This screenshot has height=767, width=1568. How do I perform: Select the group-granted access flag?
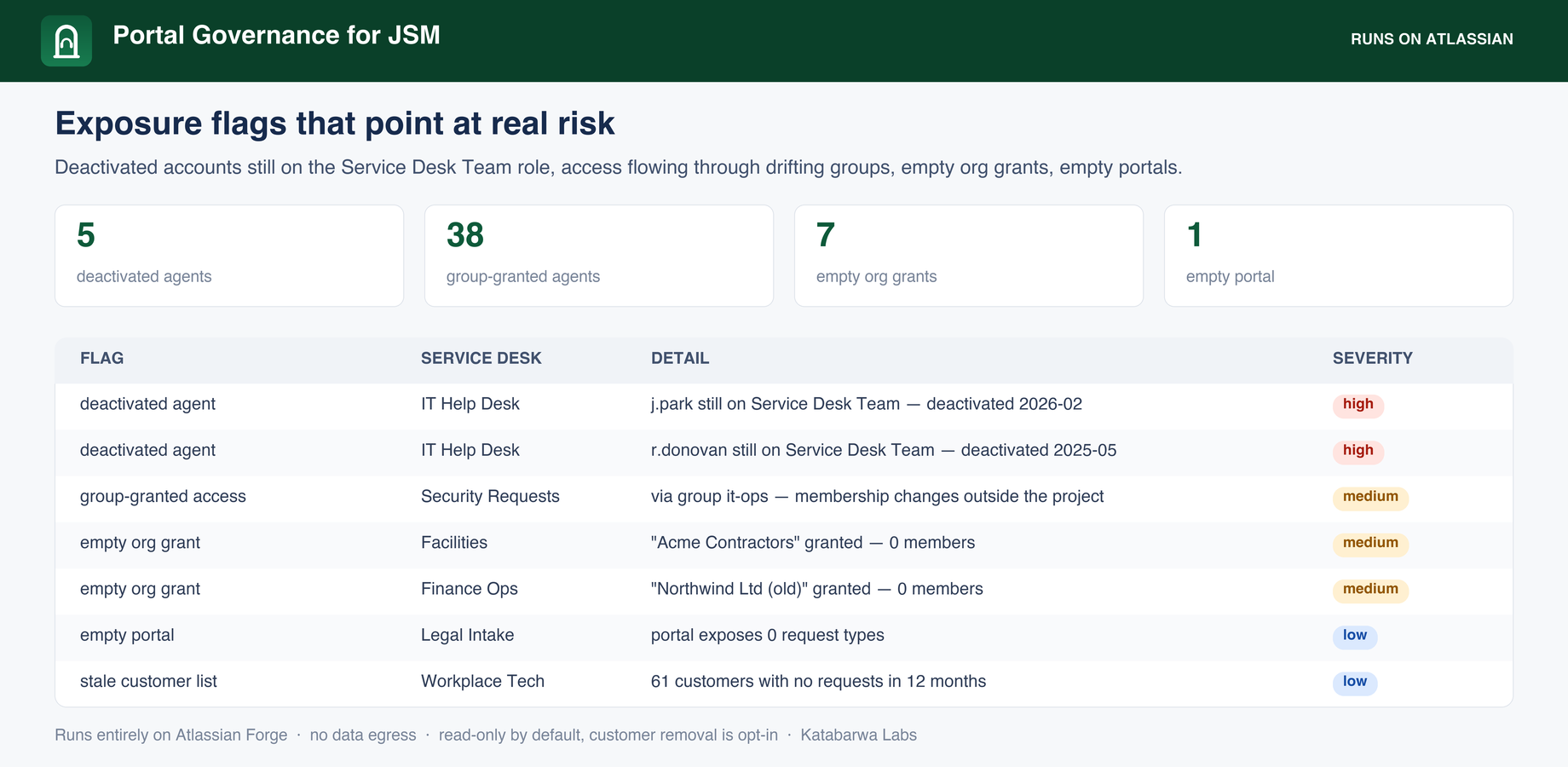click(x=163, y=497)
